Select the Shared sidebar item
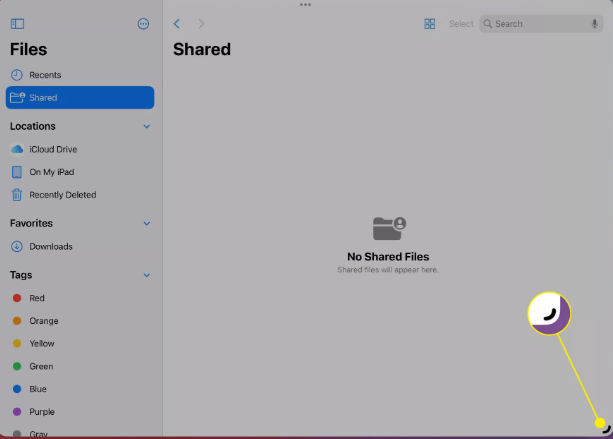The height and width of the screenshot is (439, 613). 80,97
